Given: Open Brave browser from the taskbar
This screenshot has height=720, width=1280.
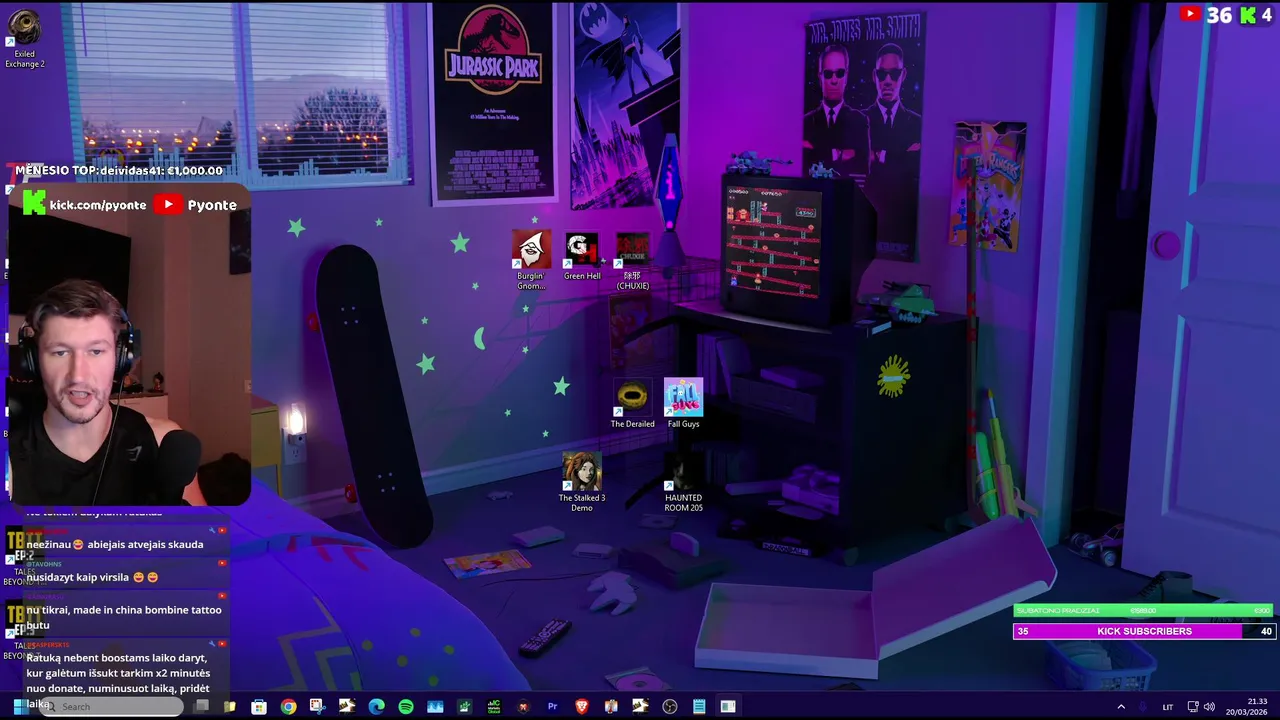Looking at the screenshot, I should (x=582, y=706).
